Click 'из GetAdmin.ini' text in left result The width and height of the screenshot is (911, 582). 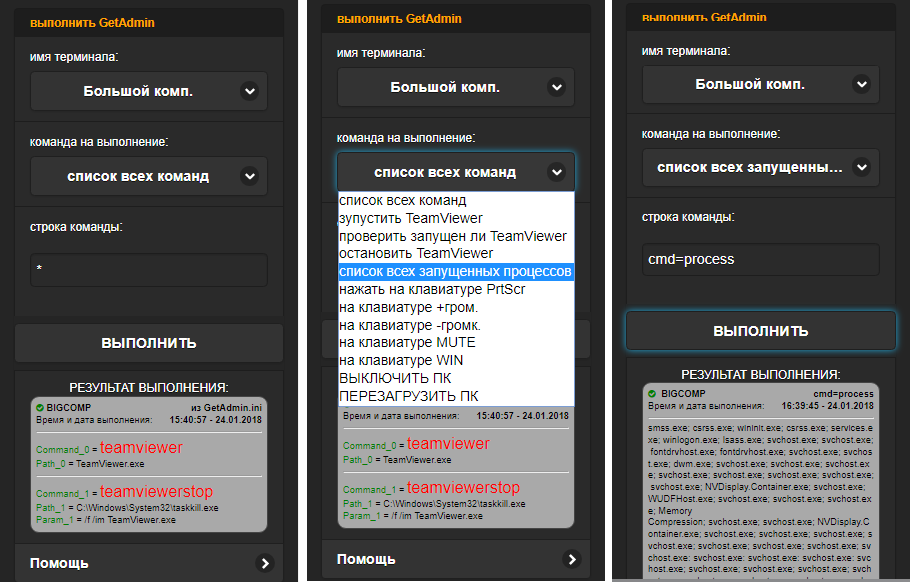tap(227, 408)
